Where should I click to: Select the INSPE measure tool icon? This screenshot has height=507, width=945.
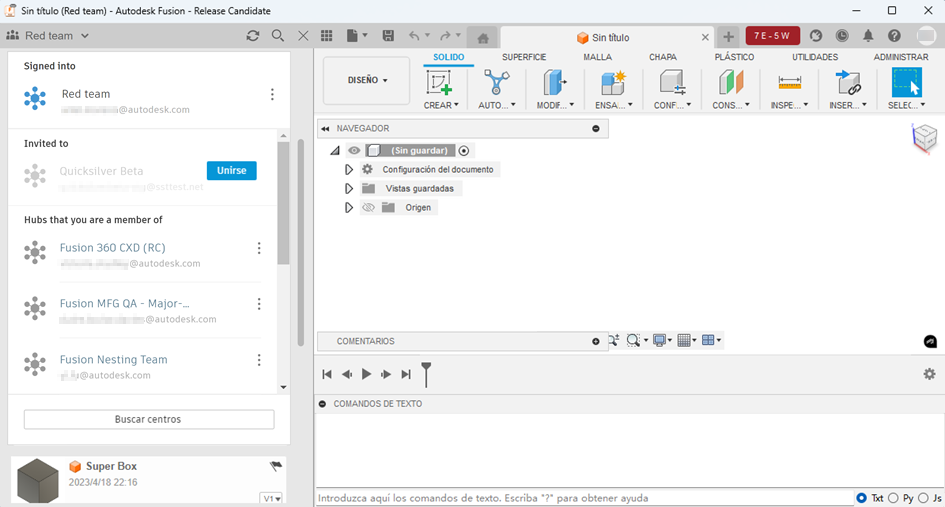pyautogui.click(x=789, y=83)
